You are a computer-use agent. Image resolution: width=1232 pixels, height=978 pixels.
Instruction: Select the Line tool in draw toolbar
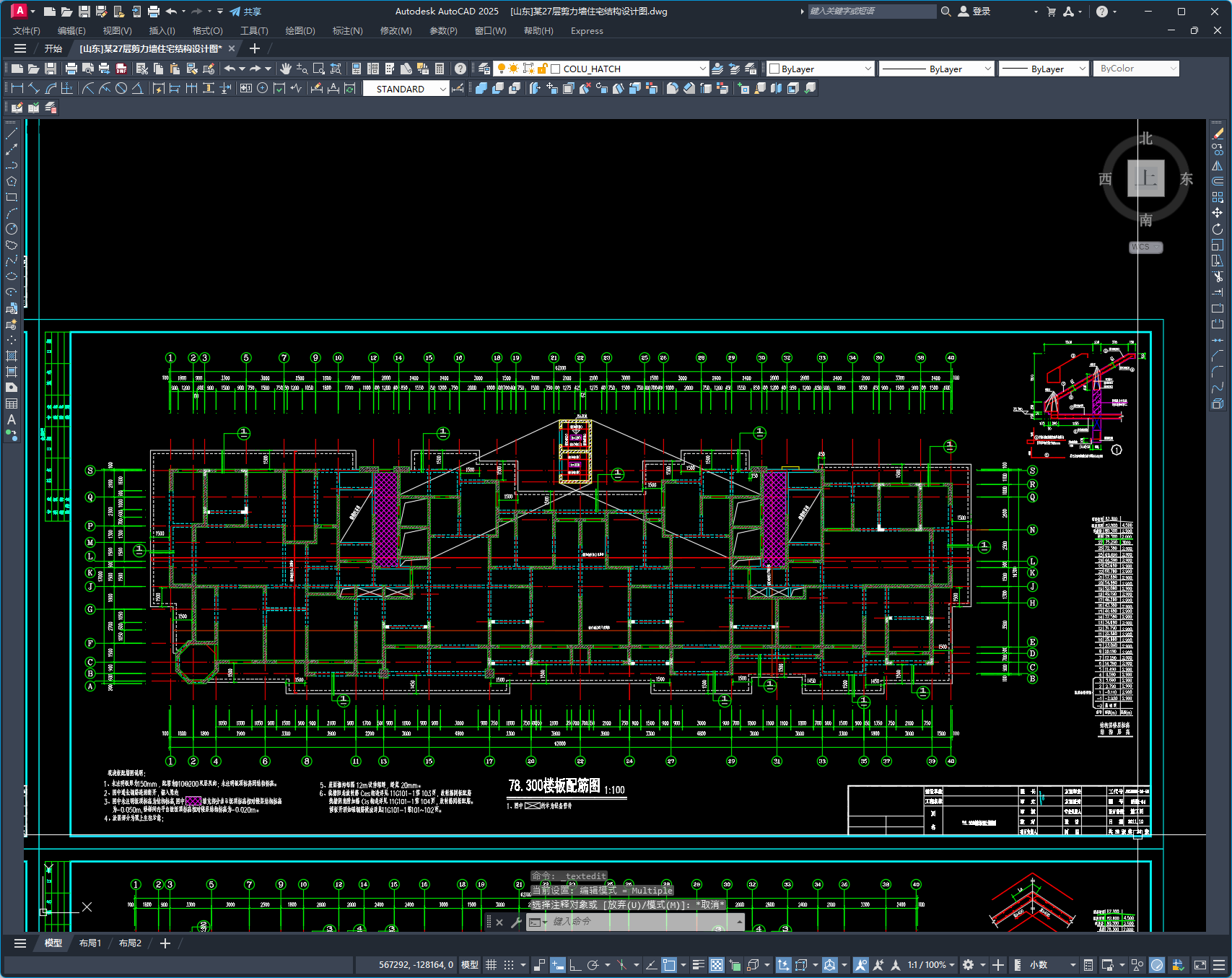click(x=12, y=134)
